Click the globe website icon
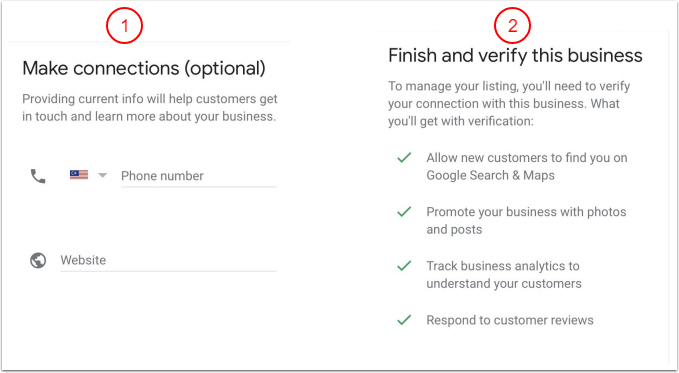This screenshot has width=679, height=373. pos(38,260)
